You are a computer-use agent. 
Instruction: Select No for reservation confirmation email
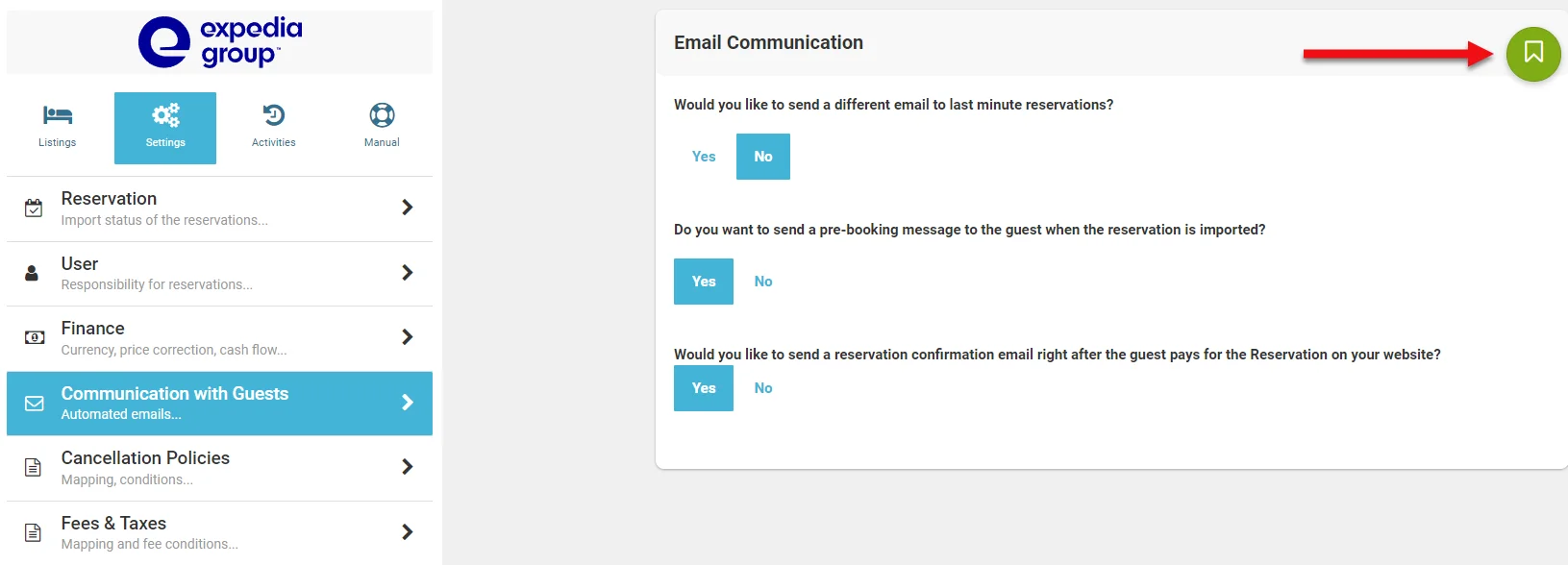point(763,388)
